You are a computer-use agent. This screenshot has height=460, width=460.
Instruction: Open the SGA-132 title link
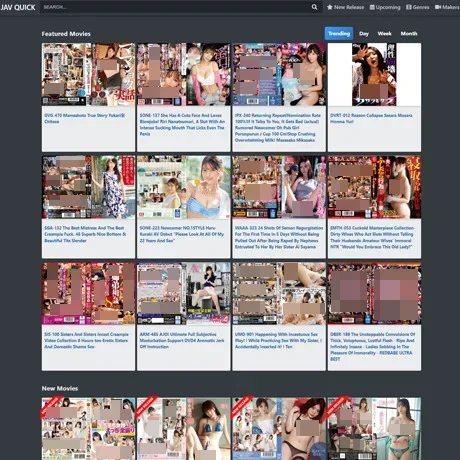[85, 234]
